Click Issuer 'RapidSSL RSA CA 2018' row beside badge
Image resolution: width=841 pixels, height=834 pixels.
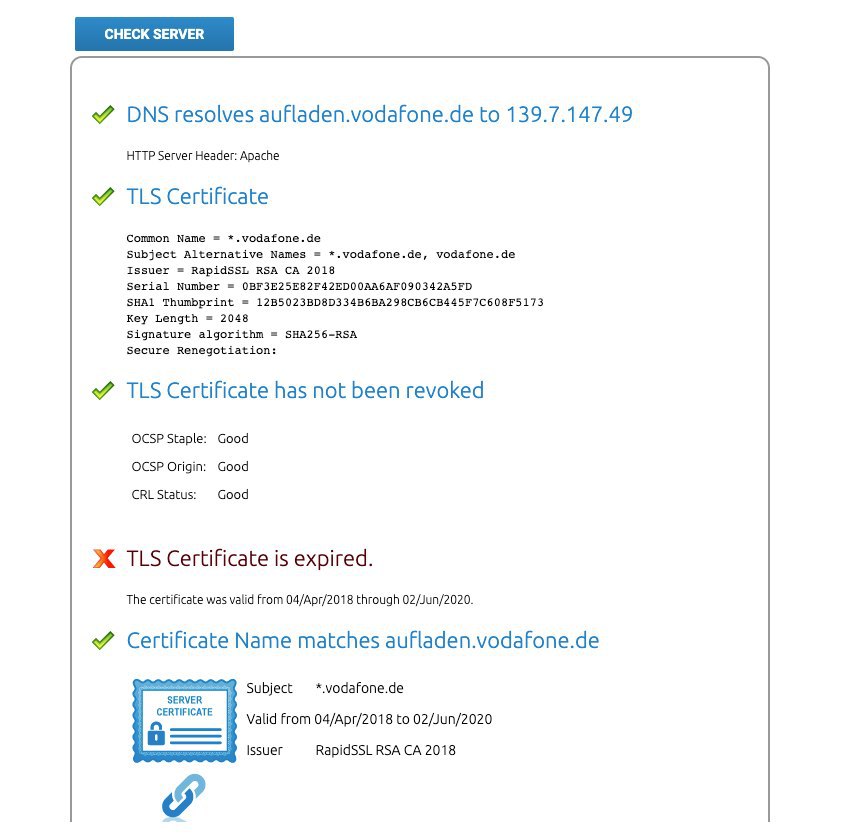pyautogui.click(x=351, y=750)
